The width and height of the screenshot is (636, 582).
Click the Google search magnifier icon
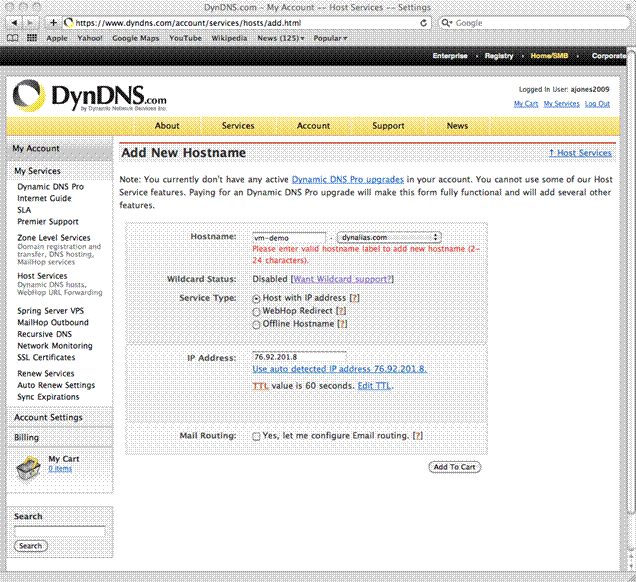[446, 23]
